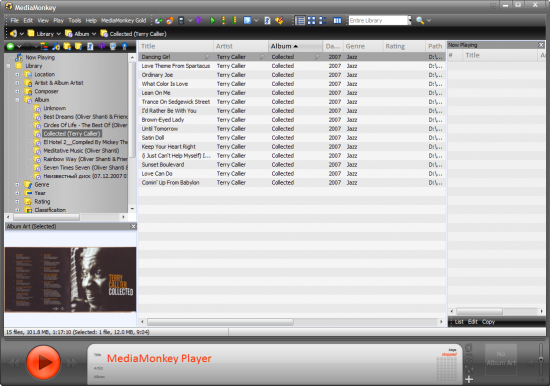Viewport: 550px width, 386px height.
Task: Skip to previous track in the player
Action: click(14, 362)
